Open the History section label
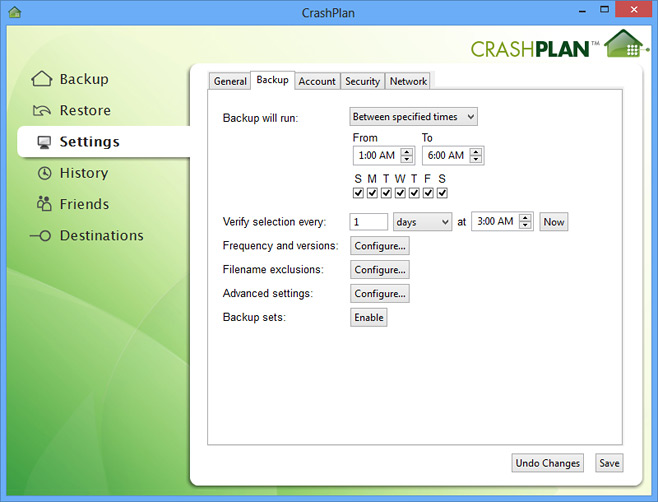 [x=84, y=173]
